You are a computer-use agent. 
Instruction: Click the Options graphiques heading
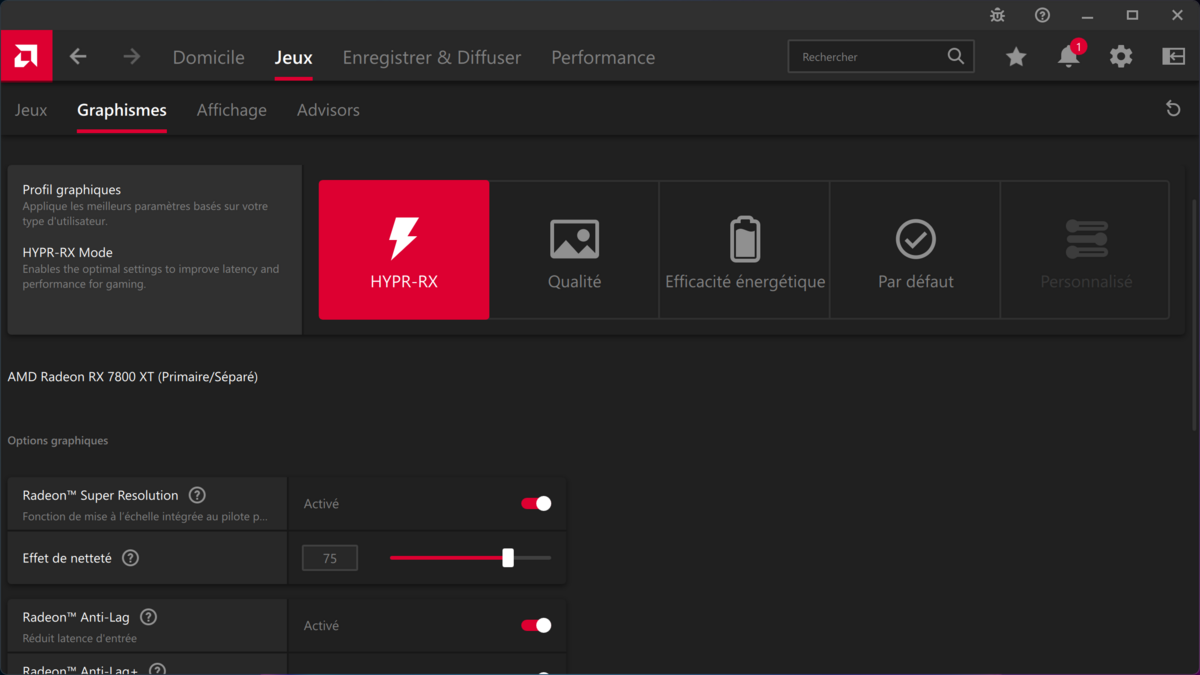pos(58,440)
